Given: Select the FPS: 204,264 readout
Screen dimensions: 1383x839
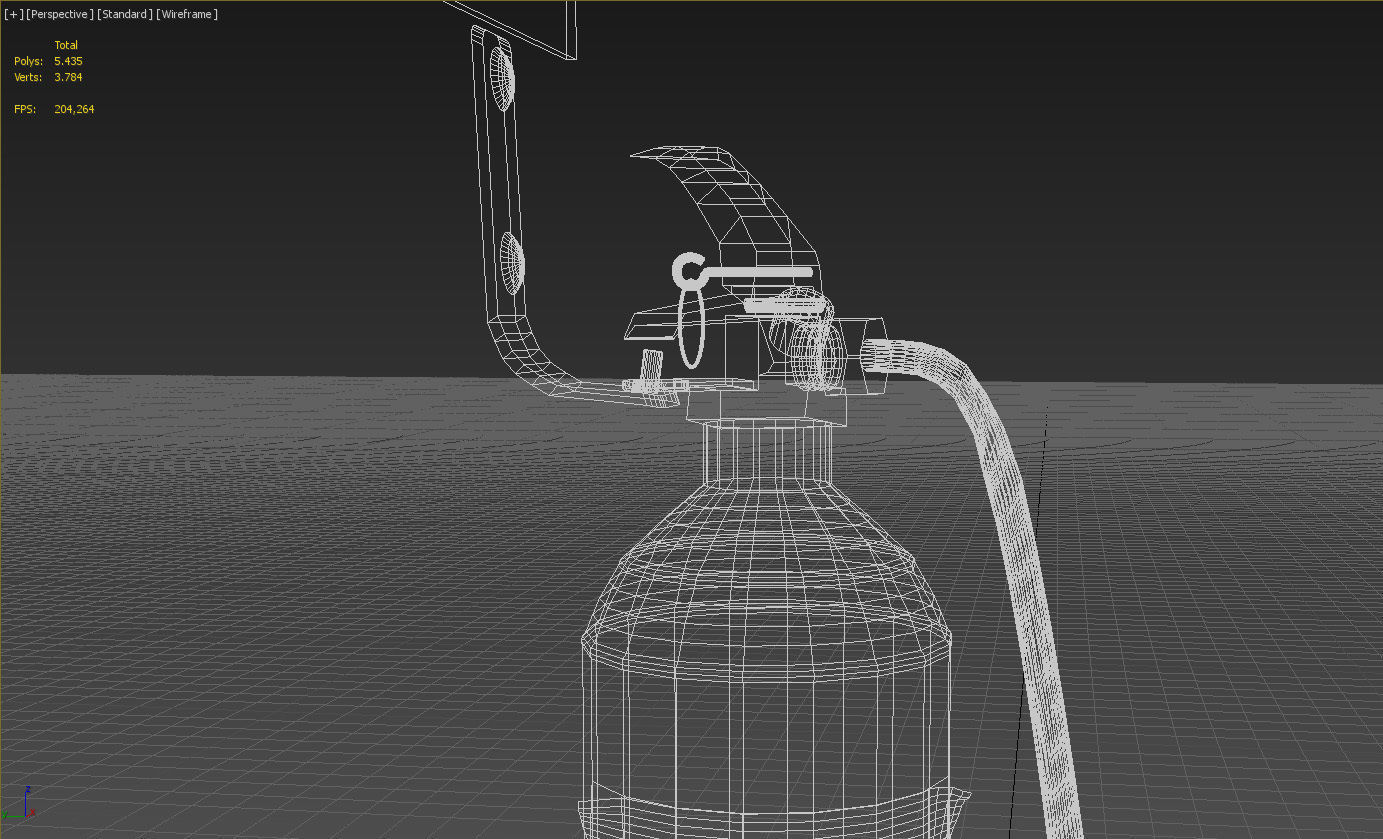Looking at the screenshot, I should pyautogui.click(x=54, y=109).
